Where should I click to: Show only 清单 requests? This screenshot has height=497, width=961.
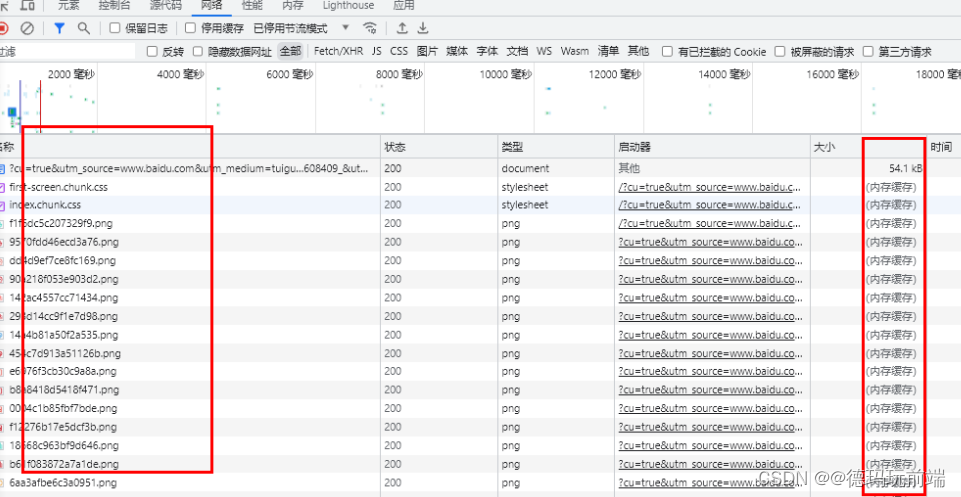click(x=609, y=51)
